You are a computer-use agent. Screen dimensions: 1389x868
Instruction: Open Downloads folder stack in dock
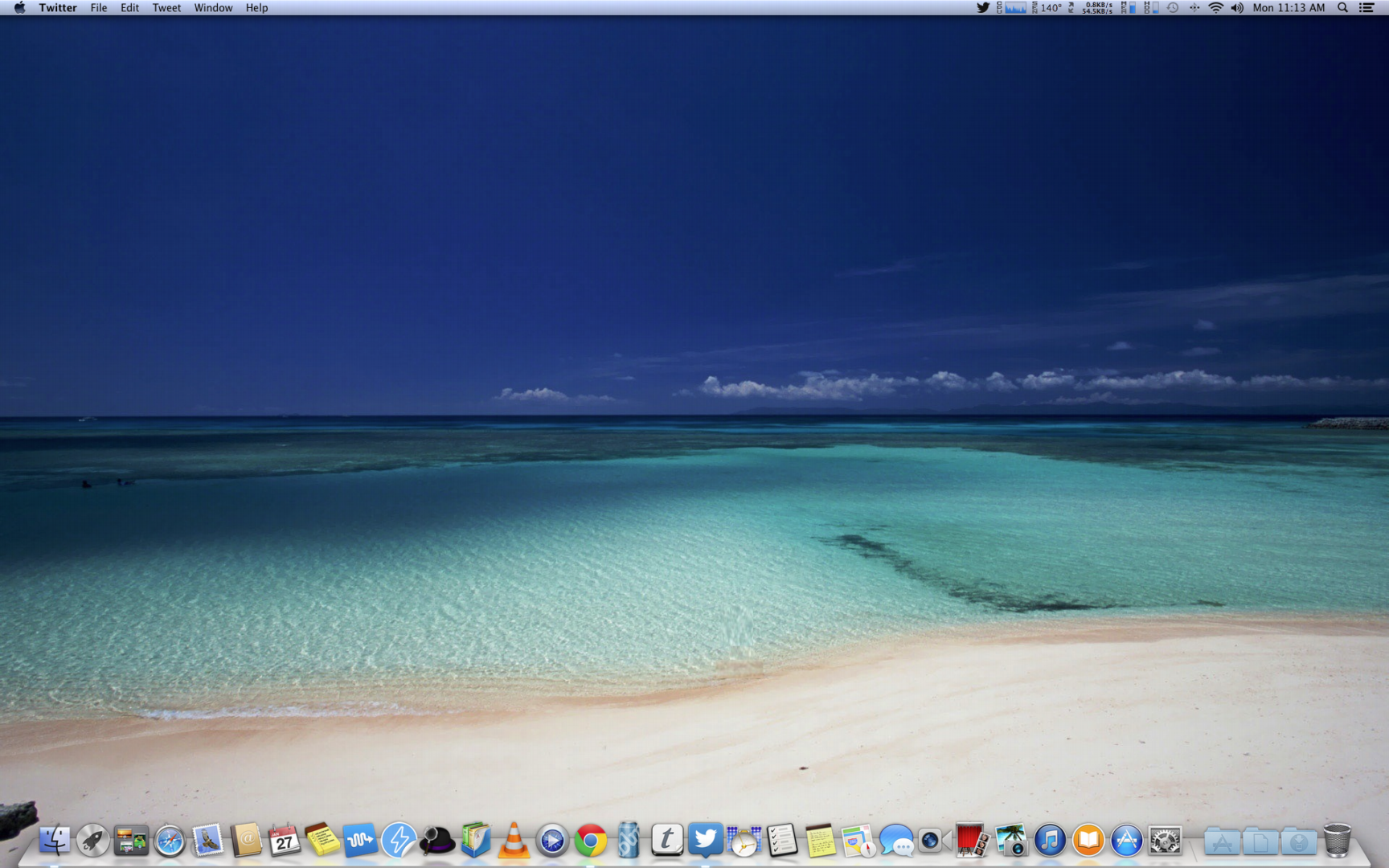click(x=1299, y=841)
